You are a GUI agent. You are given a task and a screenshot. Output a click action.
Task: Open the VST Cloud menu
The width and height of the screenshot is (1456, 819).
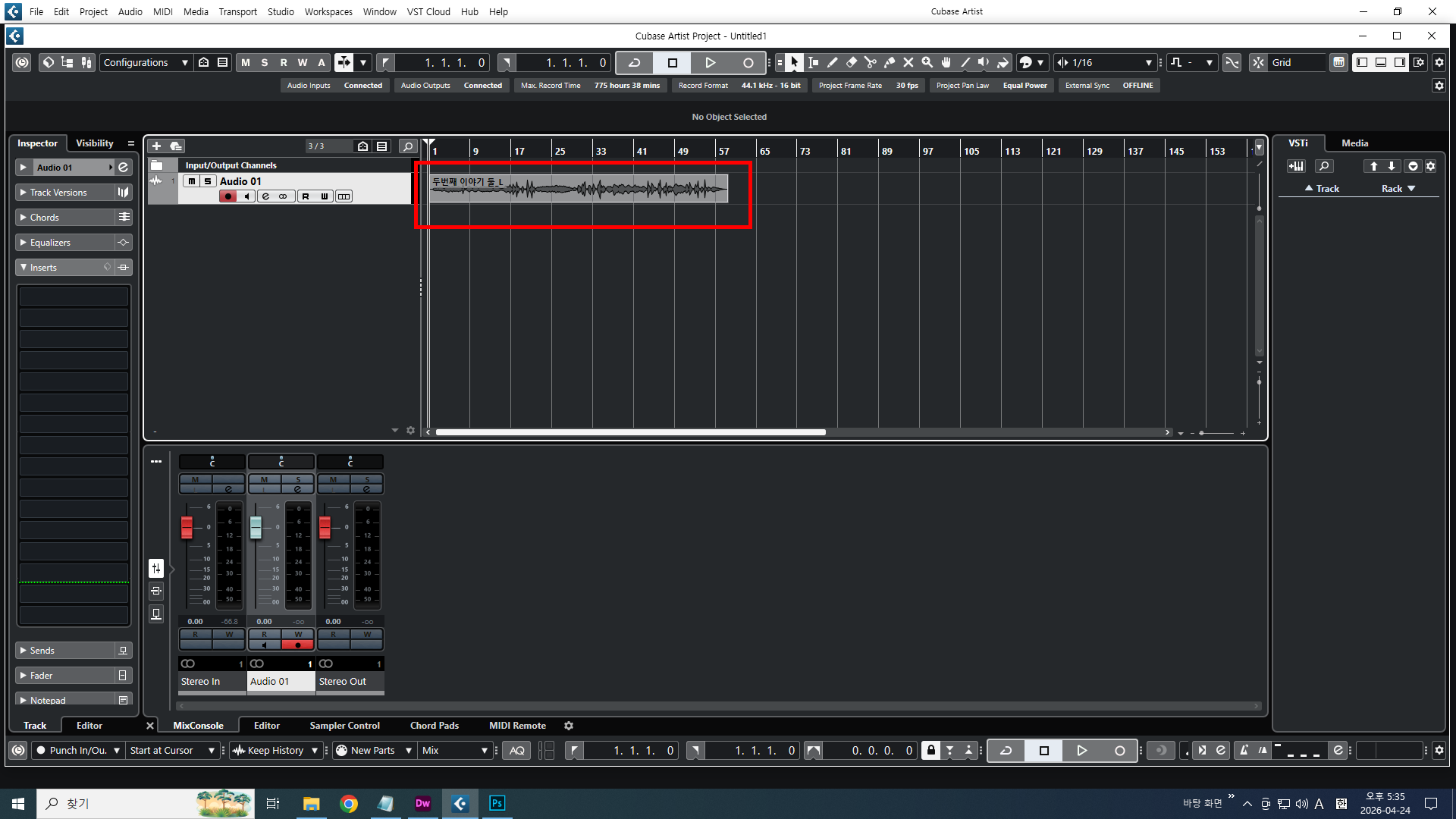(428, 11)
